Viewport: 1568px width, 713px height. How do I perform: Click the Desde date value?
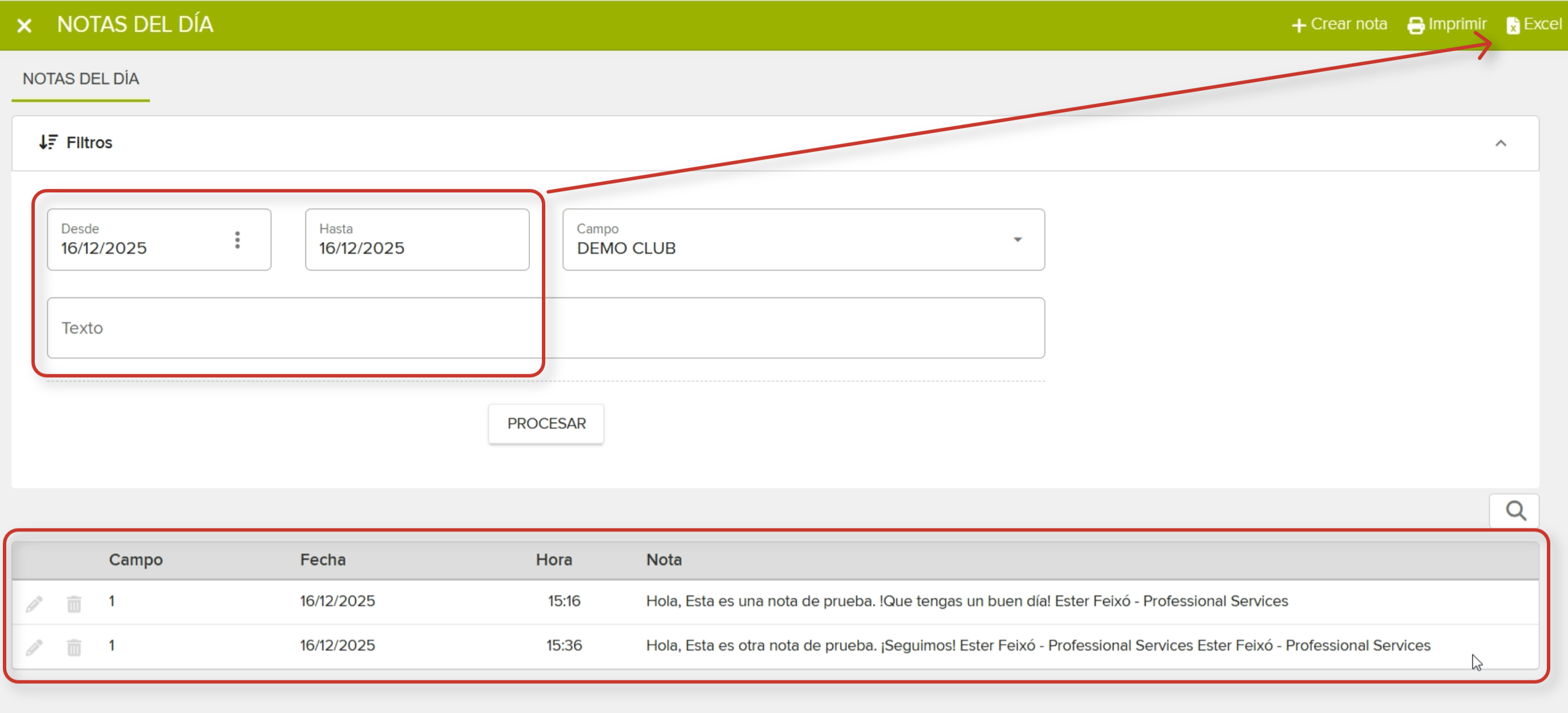click(104, 248)
